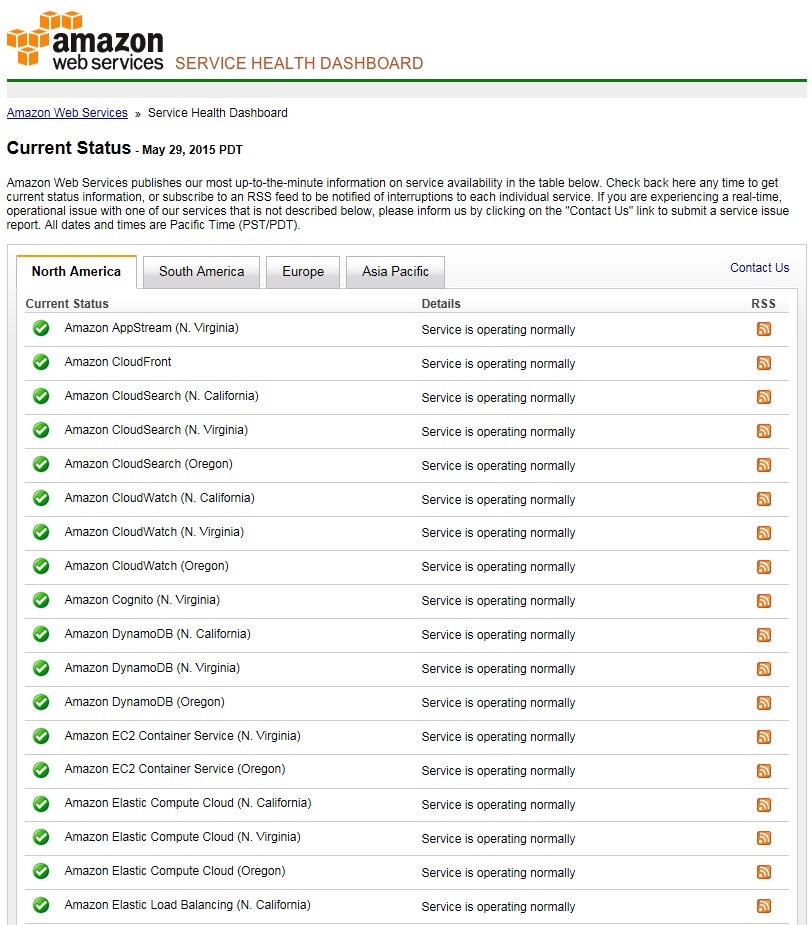Click Amazon Elastic Compute Cloud (N. Virginia) name
Viewport: 812px width, 925px height.
[182, 837]
